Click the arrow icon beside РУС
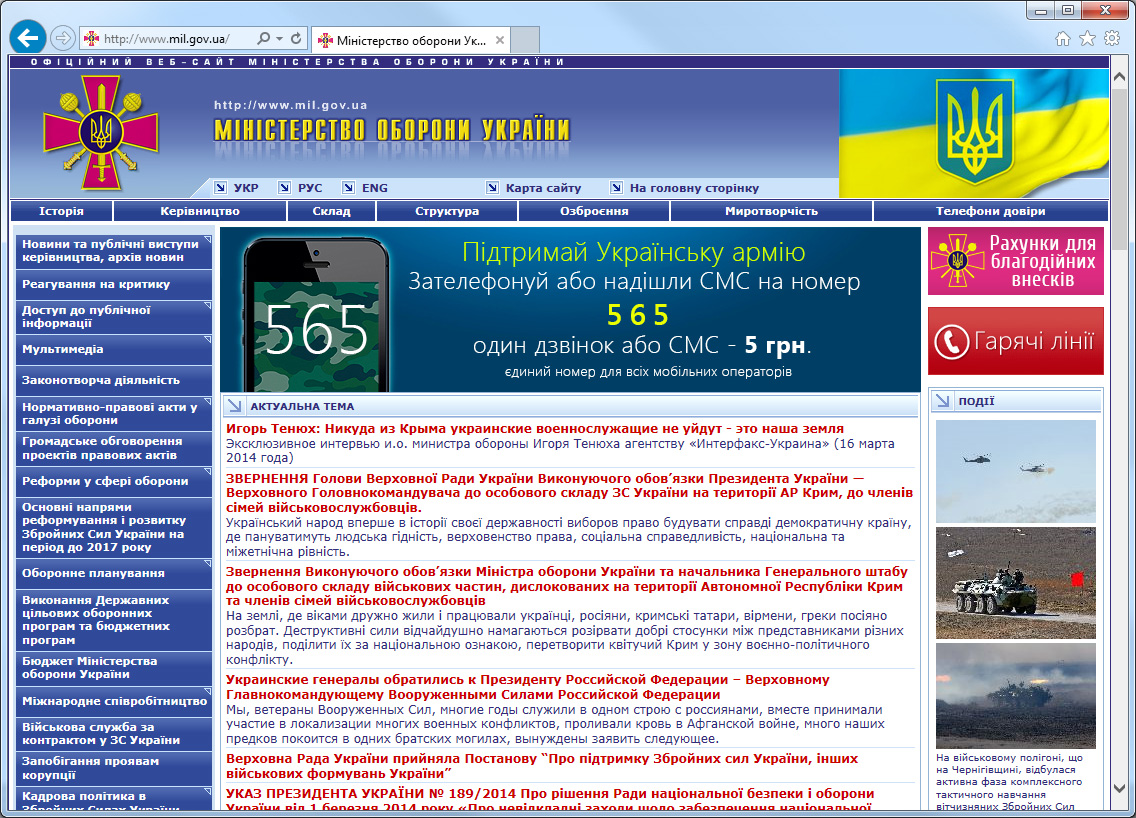 pos(285,188)
